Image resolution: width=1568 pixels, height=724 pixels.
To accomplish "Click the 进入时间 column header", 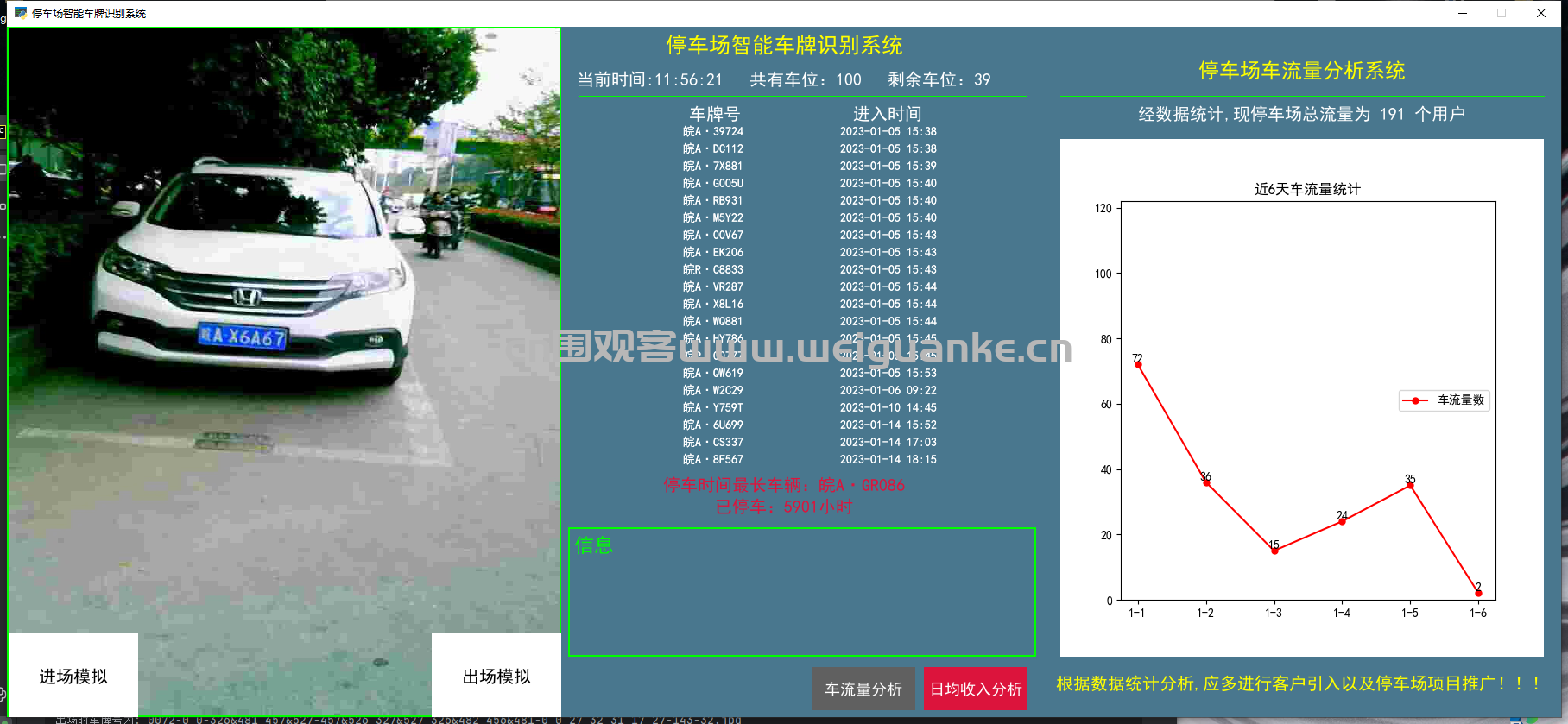I will 888,114.
